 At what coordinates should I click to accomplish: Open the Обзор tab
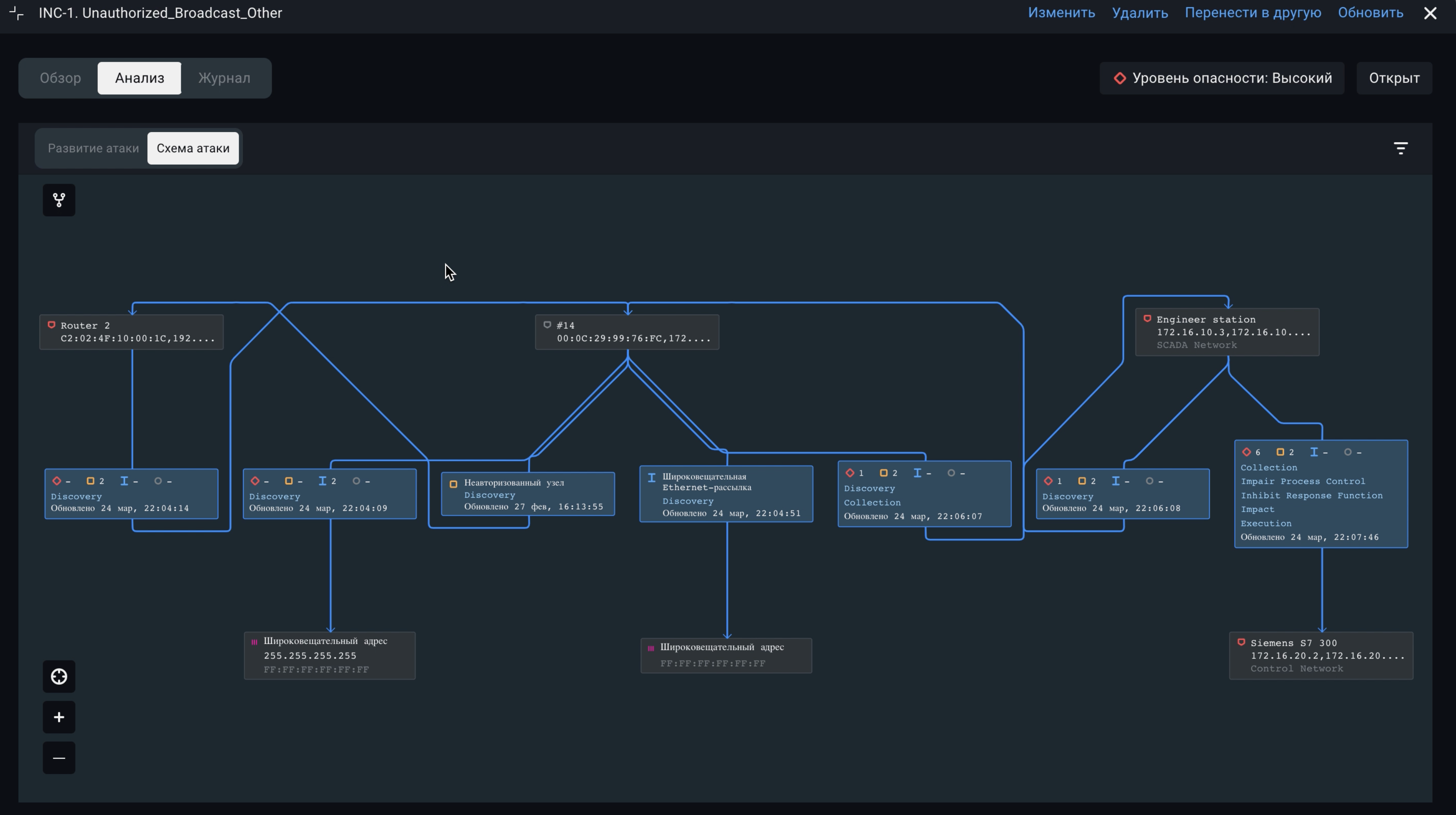pos(60,78)
